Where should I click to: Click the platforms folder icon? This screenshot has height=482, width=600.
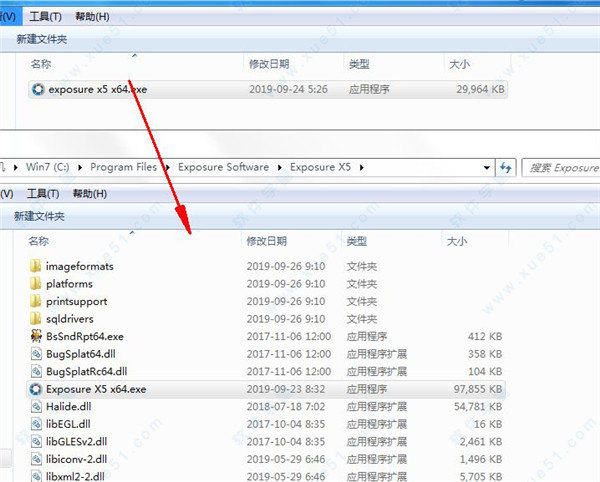(36, 283)
